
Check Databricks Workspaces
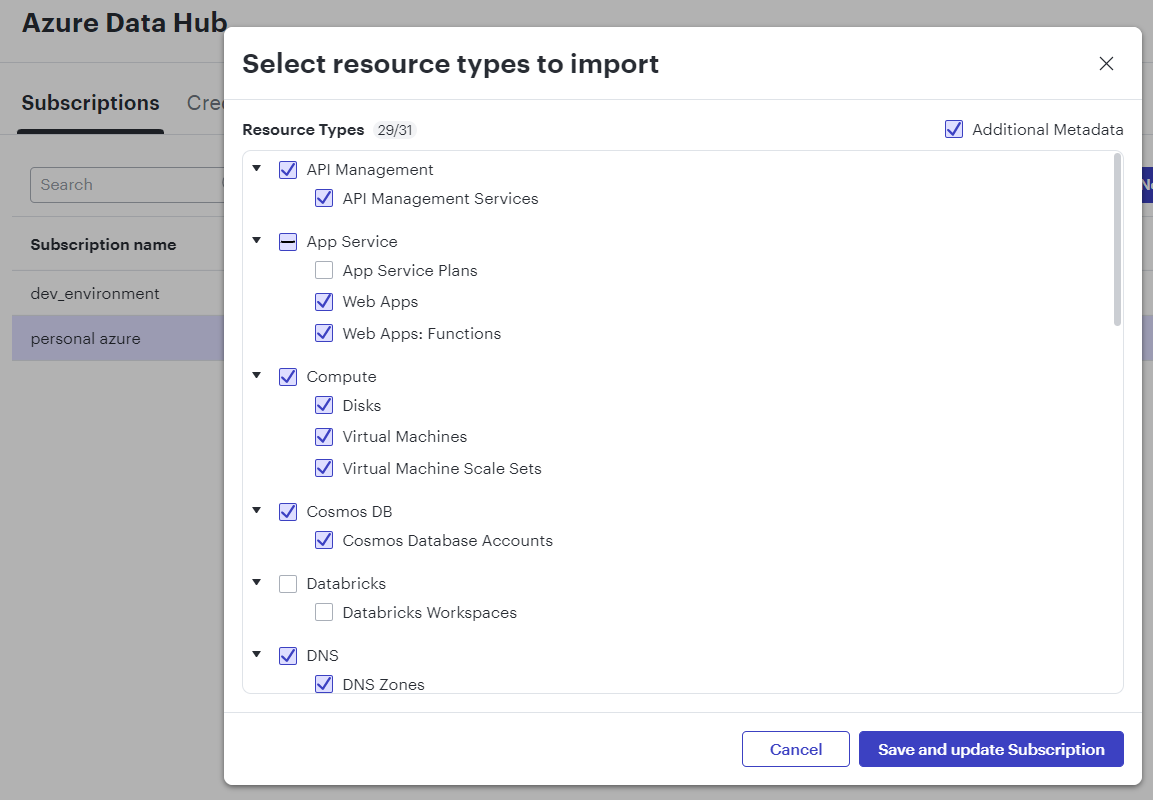click(x=324, y=612)
